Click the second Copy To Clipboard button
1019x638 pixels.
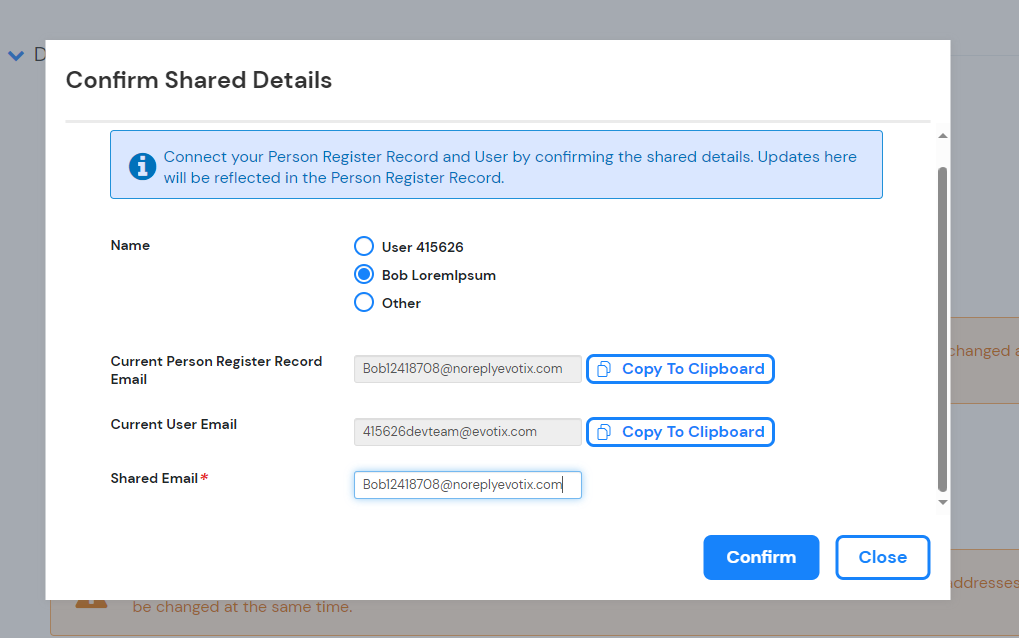680,431
